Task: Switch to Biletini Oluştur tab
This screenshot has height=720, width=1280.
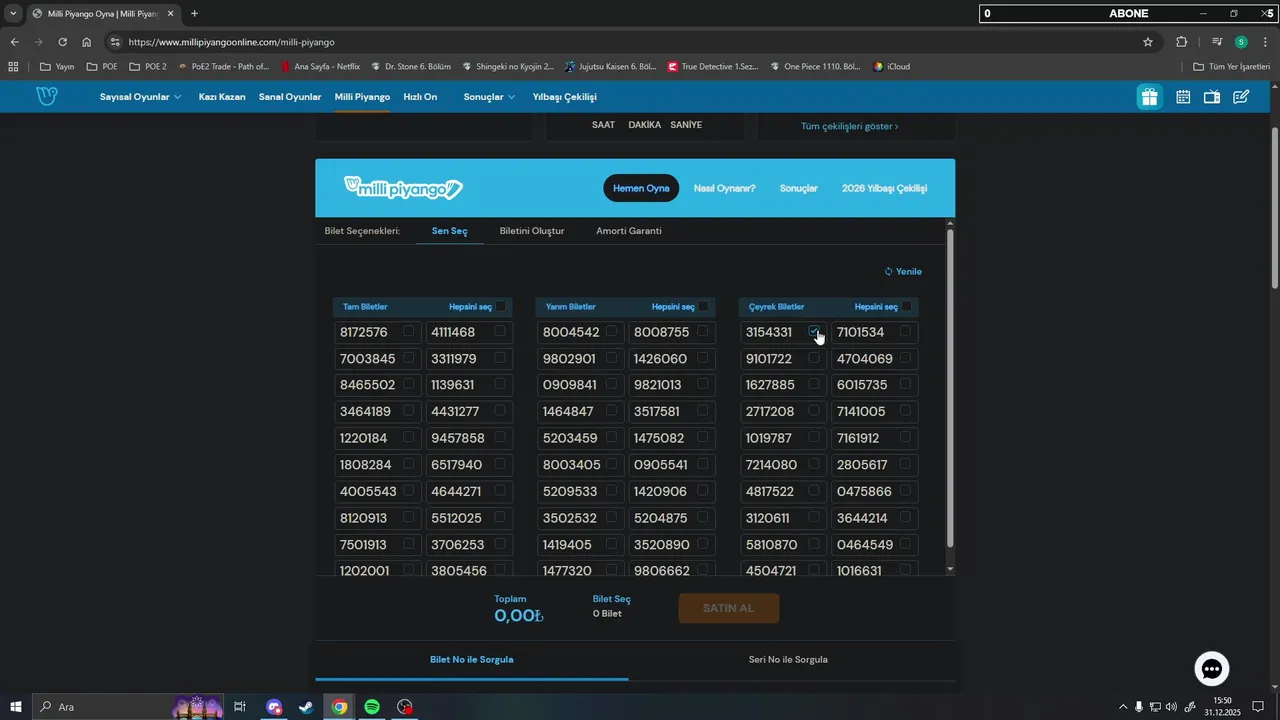Action: tap(532, 231)
